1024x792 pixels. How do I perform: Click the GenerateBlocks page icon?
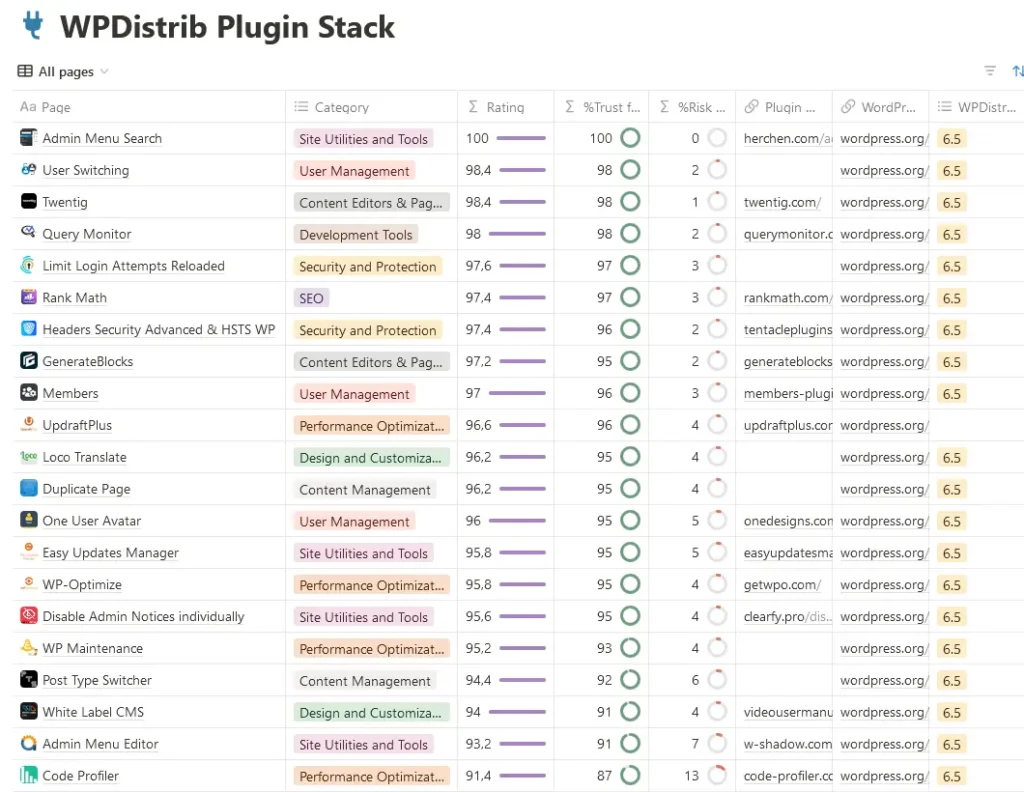pyautogui.click(x=29, y=360)
